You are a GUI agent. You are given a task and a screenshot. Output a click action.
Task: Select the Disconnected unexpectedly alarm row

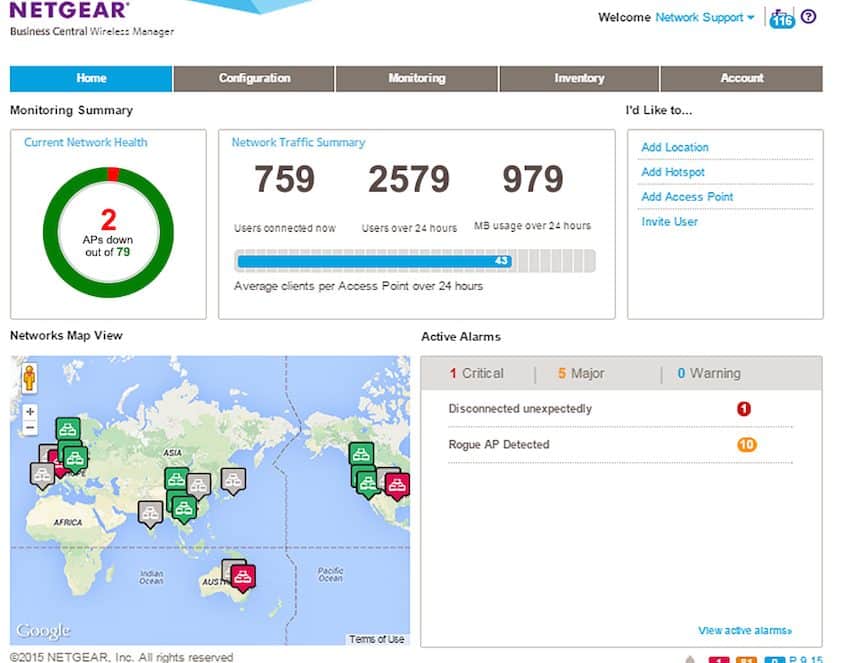[x=620, y=409]
